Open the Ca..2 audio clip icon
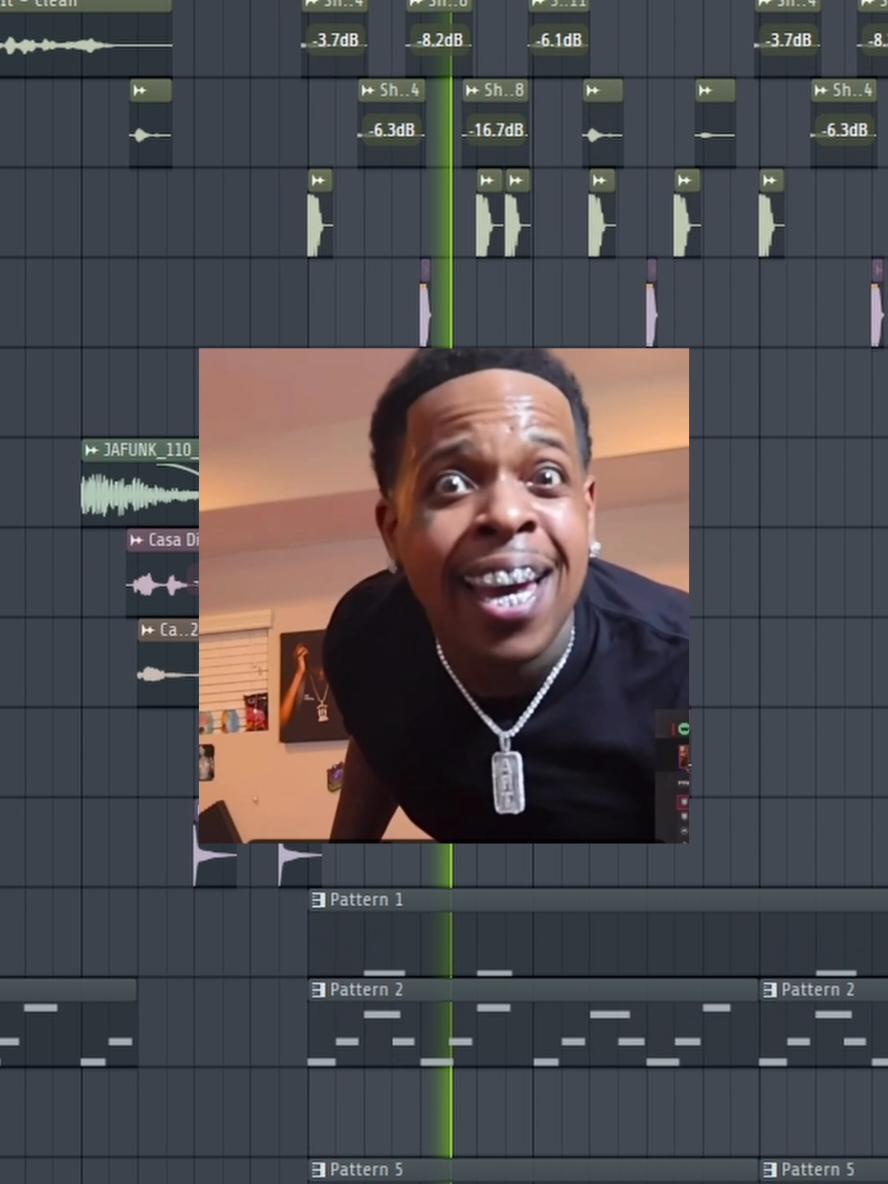The image size is (888, 1184). pos(148,630)
